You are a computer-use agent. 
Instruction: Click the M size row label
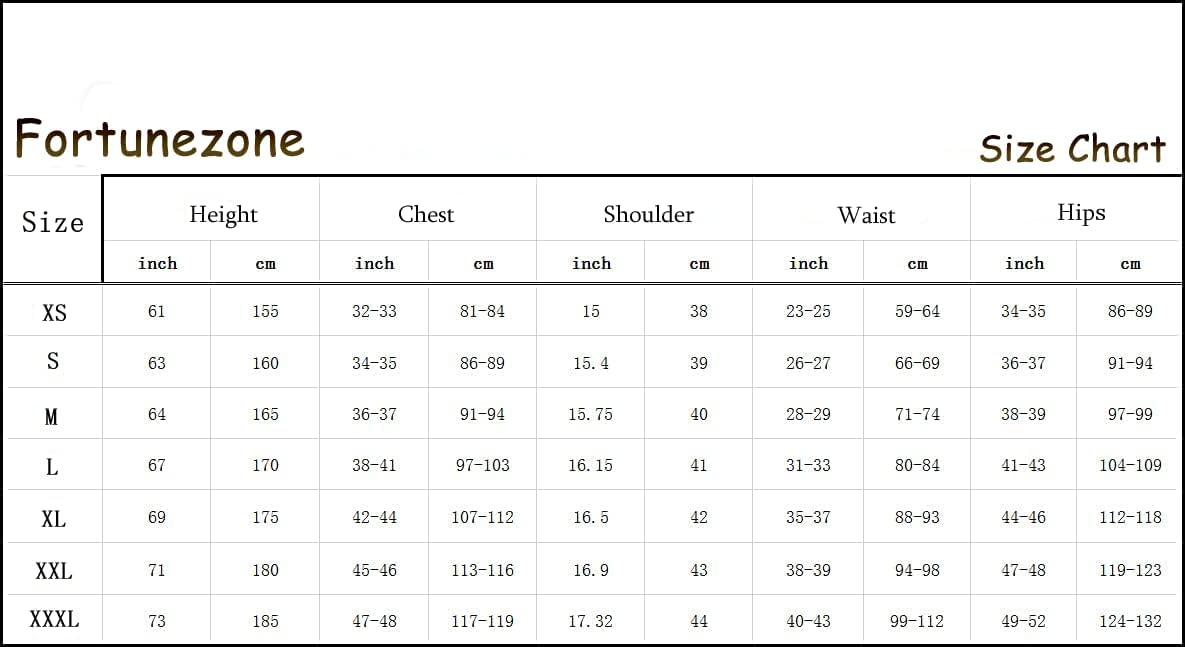tap(52, 415)
